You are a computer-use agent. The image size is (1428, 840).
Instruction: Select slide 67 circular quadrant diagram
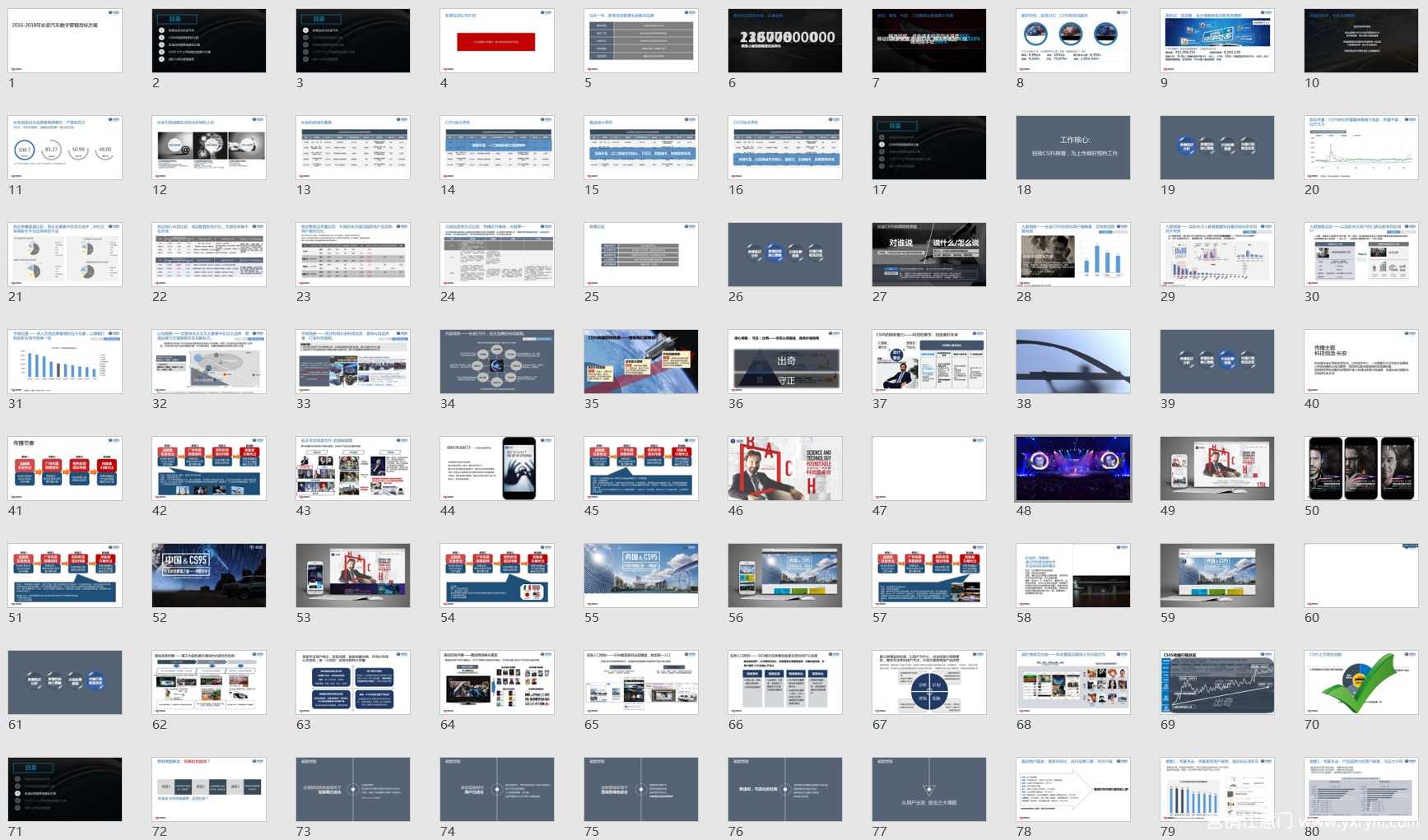click(x=929, y=682)
